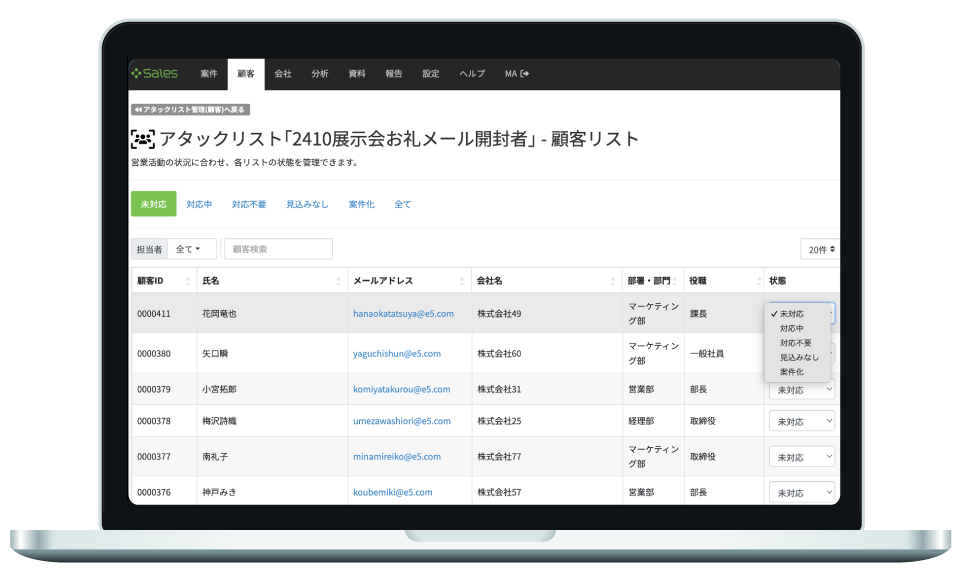Sort by 顧客ID column sort icon
Screen dimensions: 960x576
[x=187, y=281]
